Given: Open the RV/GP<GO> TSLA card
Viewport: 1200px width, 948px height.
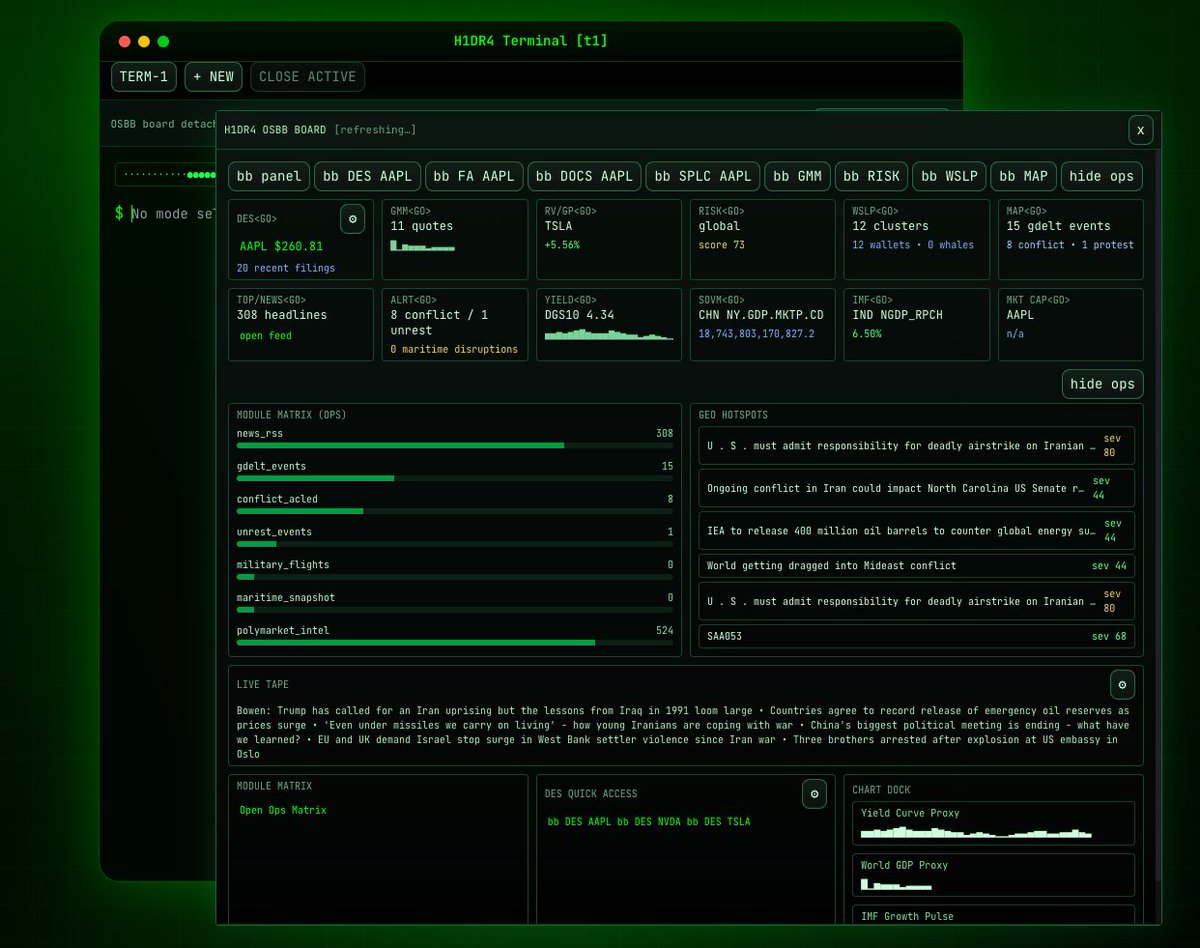Looking at the screenshot, I should 609,239.
